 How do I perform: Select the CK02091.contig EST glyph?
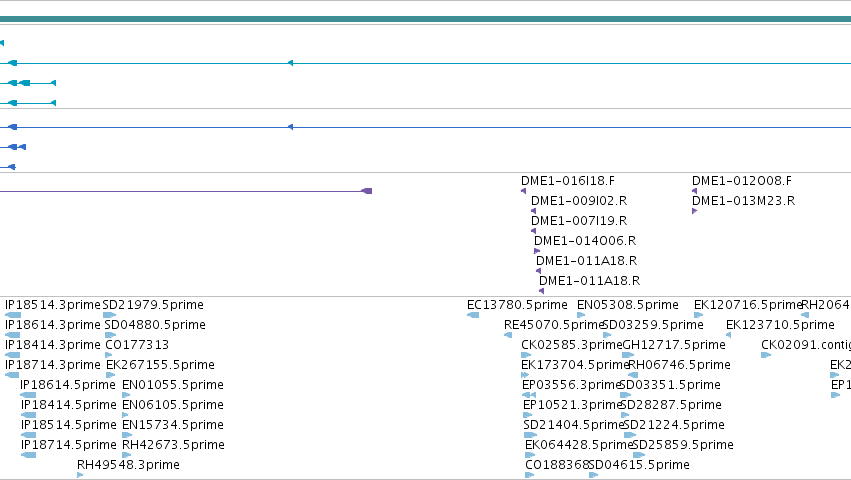pyautogui.click(x=766, y=355)
